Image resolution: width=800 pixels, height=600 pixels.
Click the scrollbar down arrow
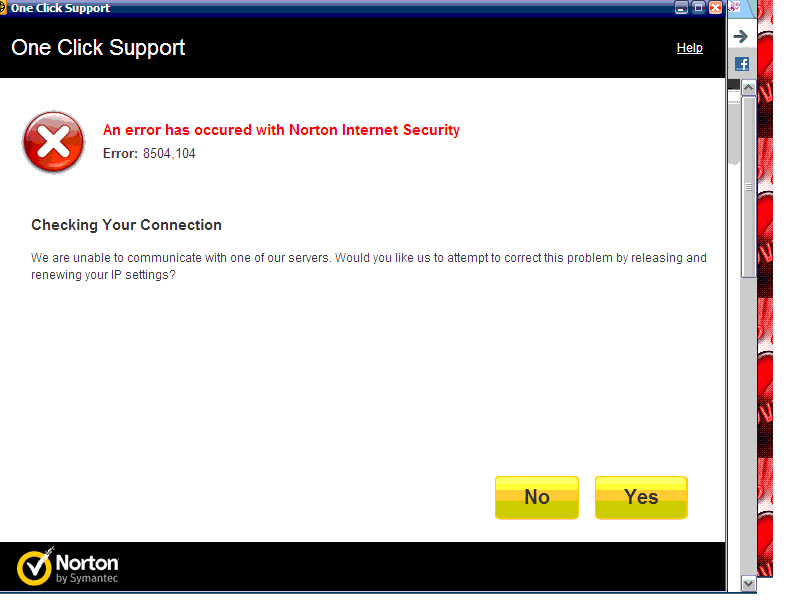(749, 582)
